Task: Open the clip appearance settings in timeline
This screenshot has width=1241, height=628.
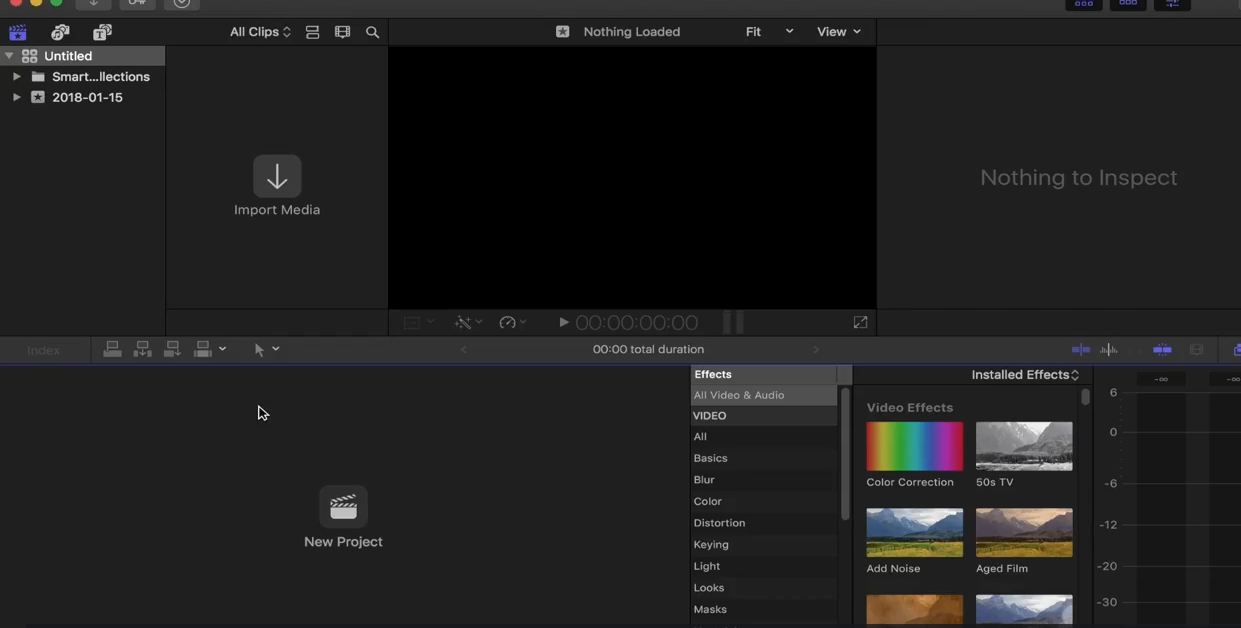Action: coord(1196,349)
